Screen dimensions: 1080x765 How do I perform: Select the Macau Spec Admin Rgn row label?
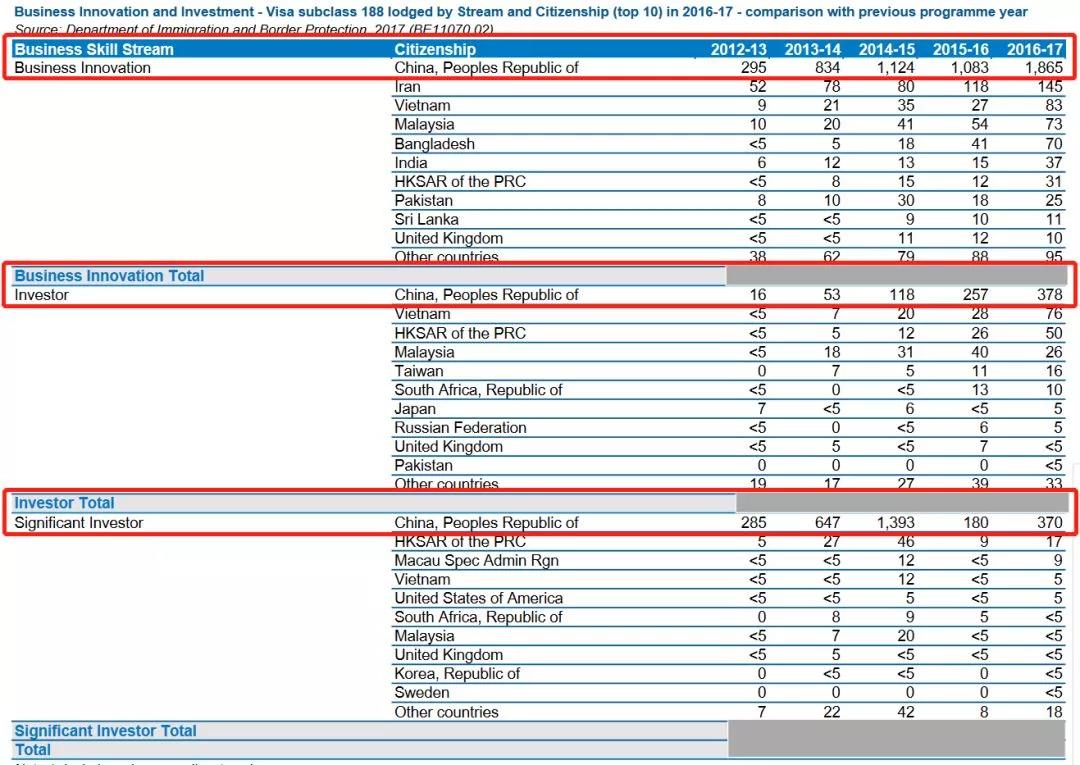[477, 560]
